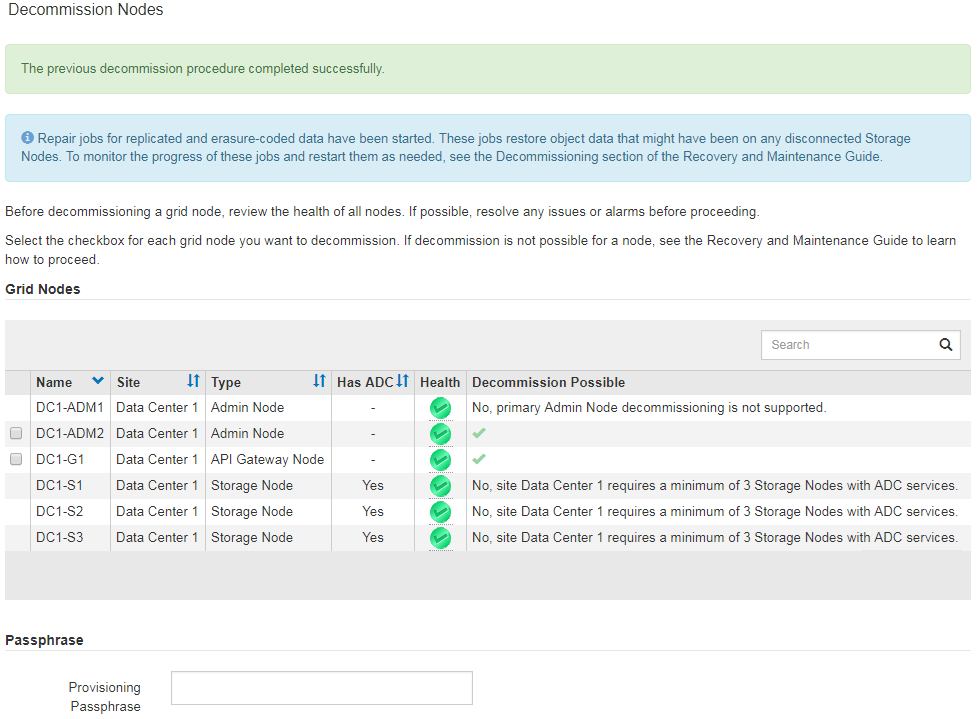Viewport: 978px width, 719px height.
Task: Sort by the Has ADC column arrows
Action: click(x=402, y=381)
